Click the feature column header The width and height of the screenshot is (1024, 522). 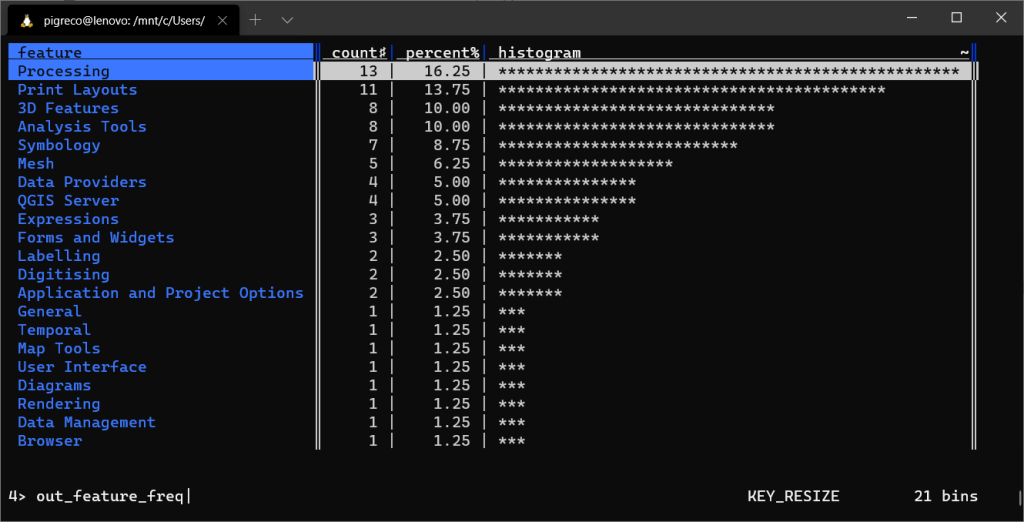pos(50,52)
